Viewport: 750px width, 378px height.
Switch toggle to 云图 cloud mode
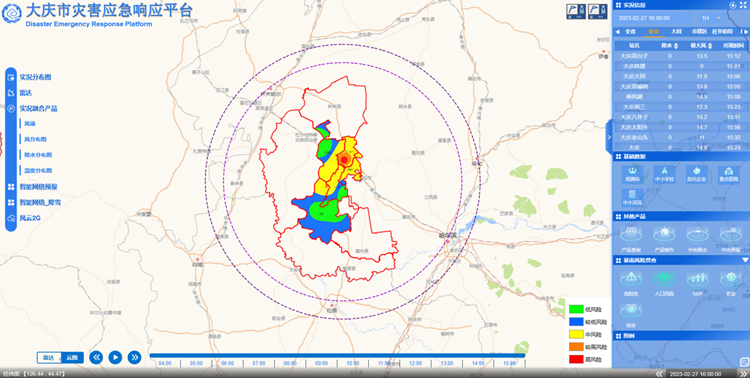(x=72, y=357)
